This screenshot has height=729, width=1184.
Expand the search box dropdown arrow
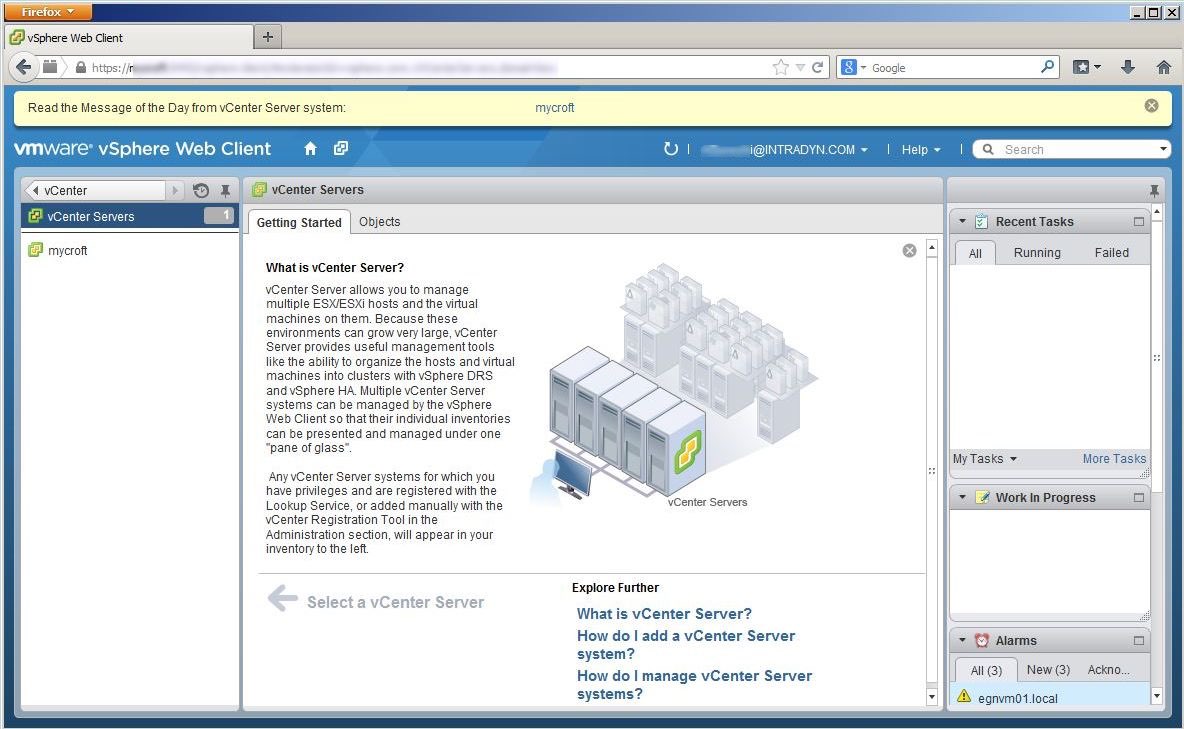coord(1163,150)
